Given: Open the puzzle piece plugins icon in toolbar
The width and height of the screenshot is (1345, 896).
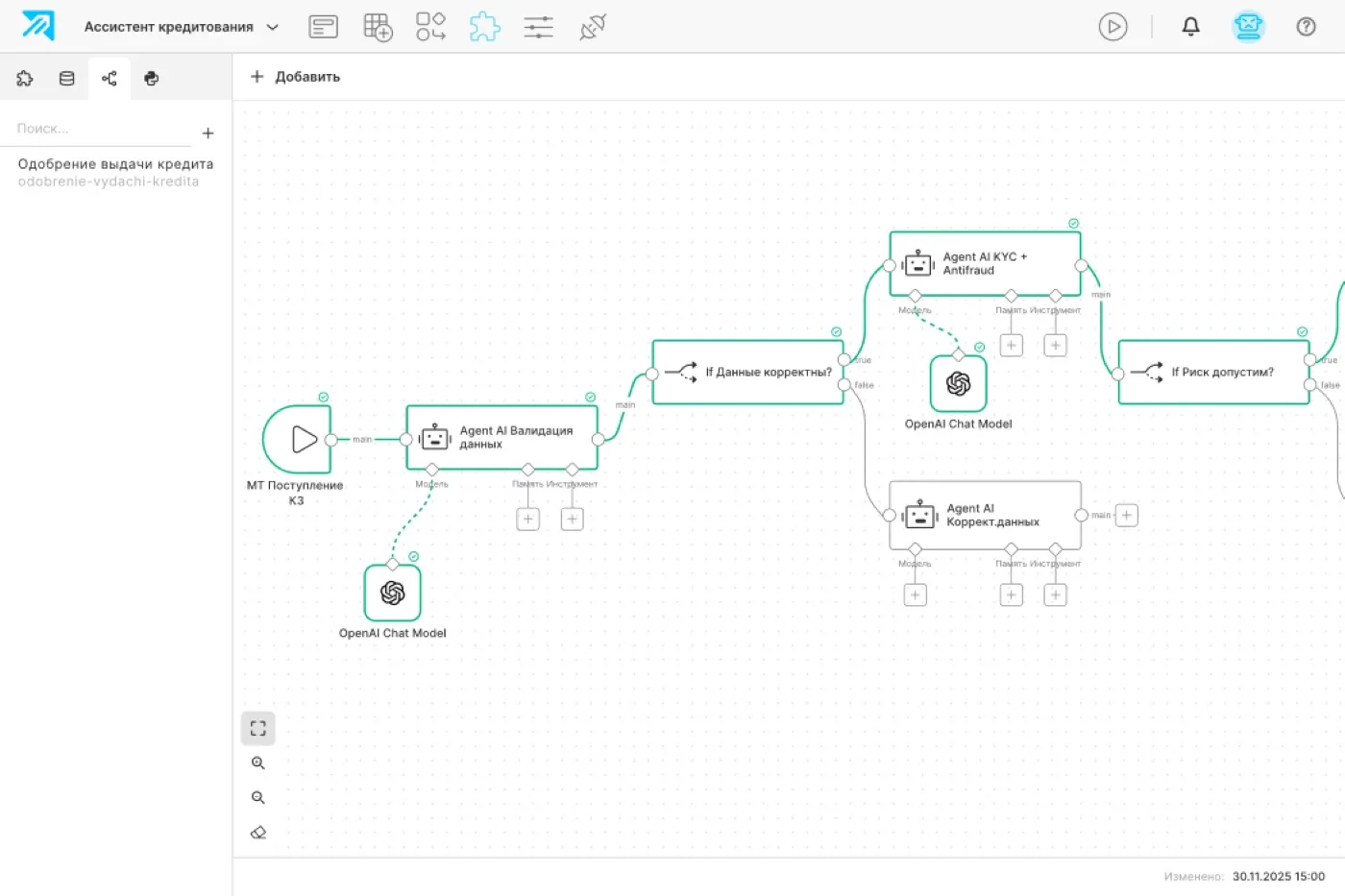Looking at the screenshot, I should coord(484,27).
